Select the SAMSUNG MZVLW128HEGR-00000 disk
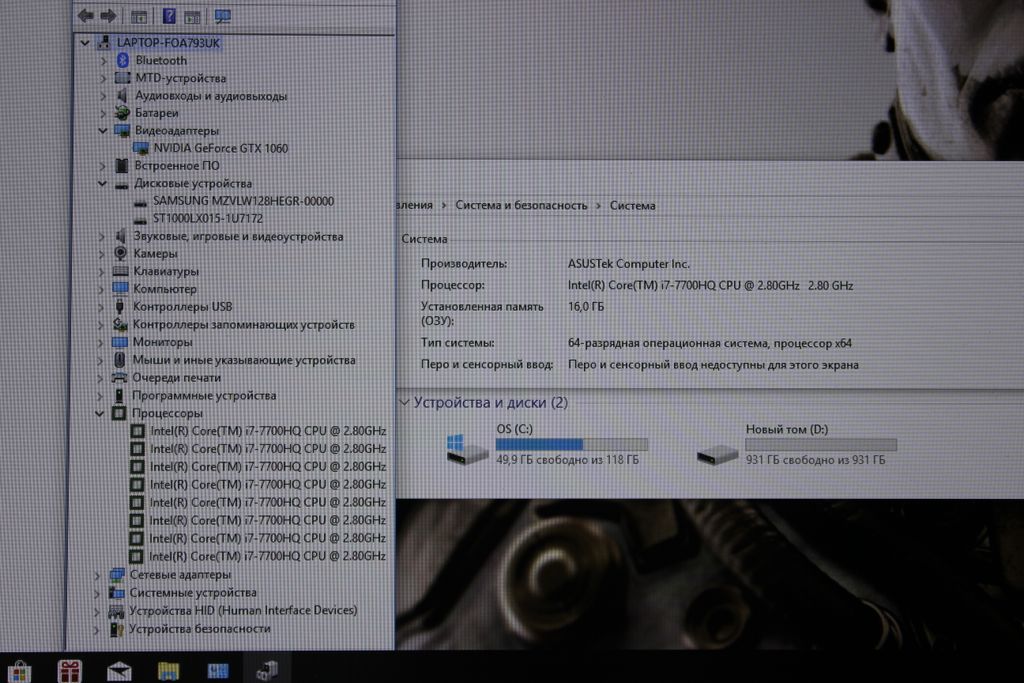 click(243, 201)
